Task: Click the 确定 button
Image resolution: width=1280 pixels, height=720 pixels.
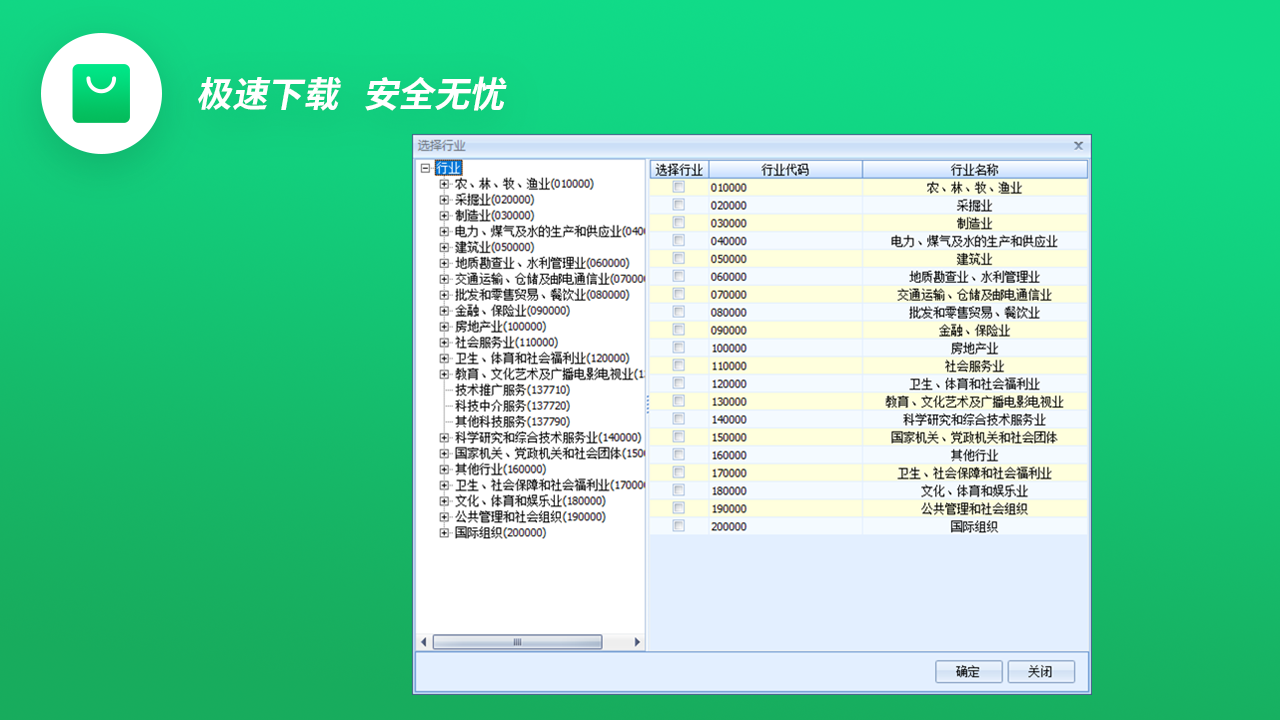Action: tap(968, 671)
